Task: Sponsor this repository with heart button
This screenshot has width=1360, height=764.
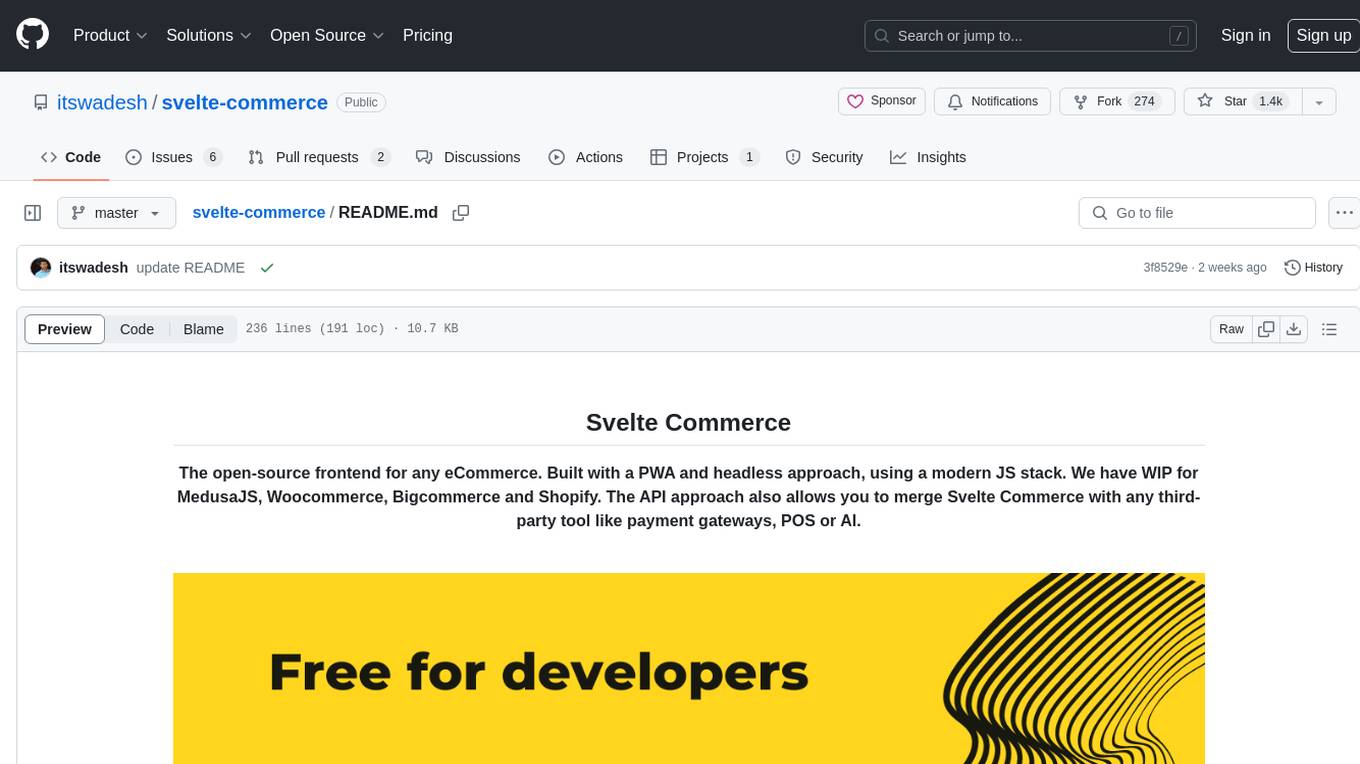Action: [881, 101]
